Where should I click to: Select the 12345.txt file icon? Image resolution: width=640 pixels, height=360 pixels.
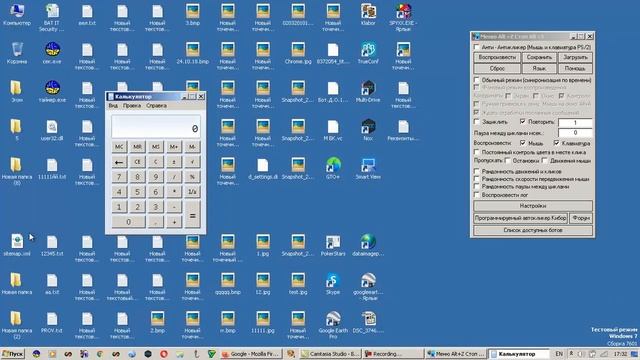[52, 246]
